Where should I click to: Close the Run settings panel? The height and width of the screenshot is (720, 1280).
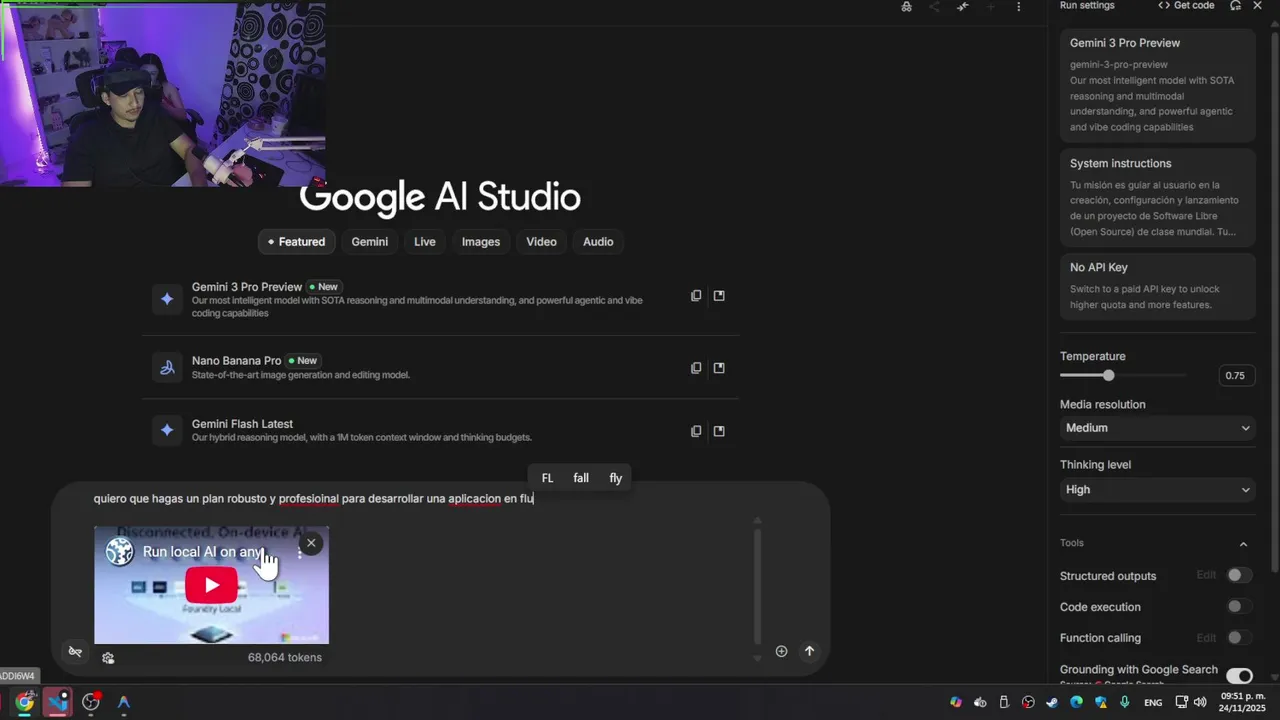pos(1257,6)
